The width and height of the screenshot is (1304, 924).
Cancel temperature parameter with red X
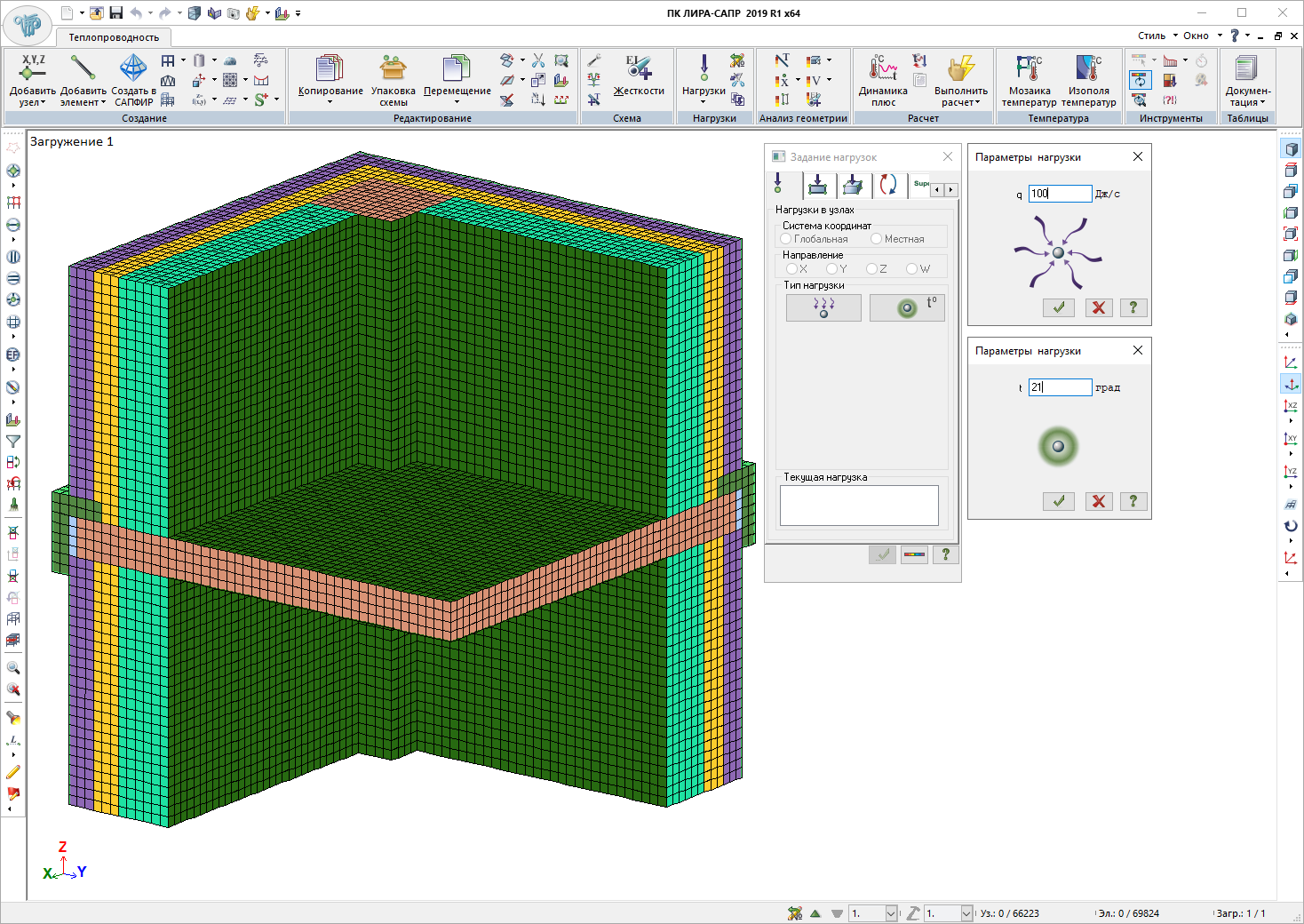[x=1099, y=501]
